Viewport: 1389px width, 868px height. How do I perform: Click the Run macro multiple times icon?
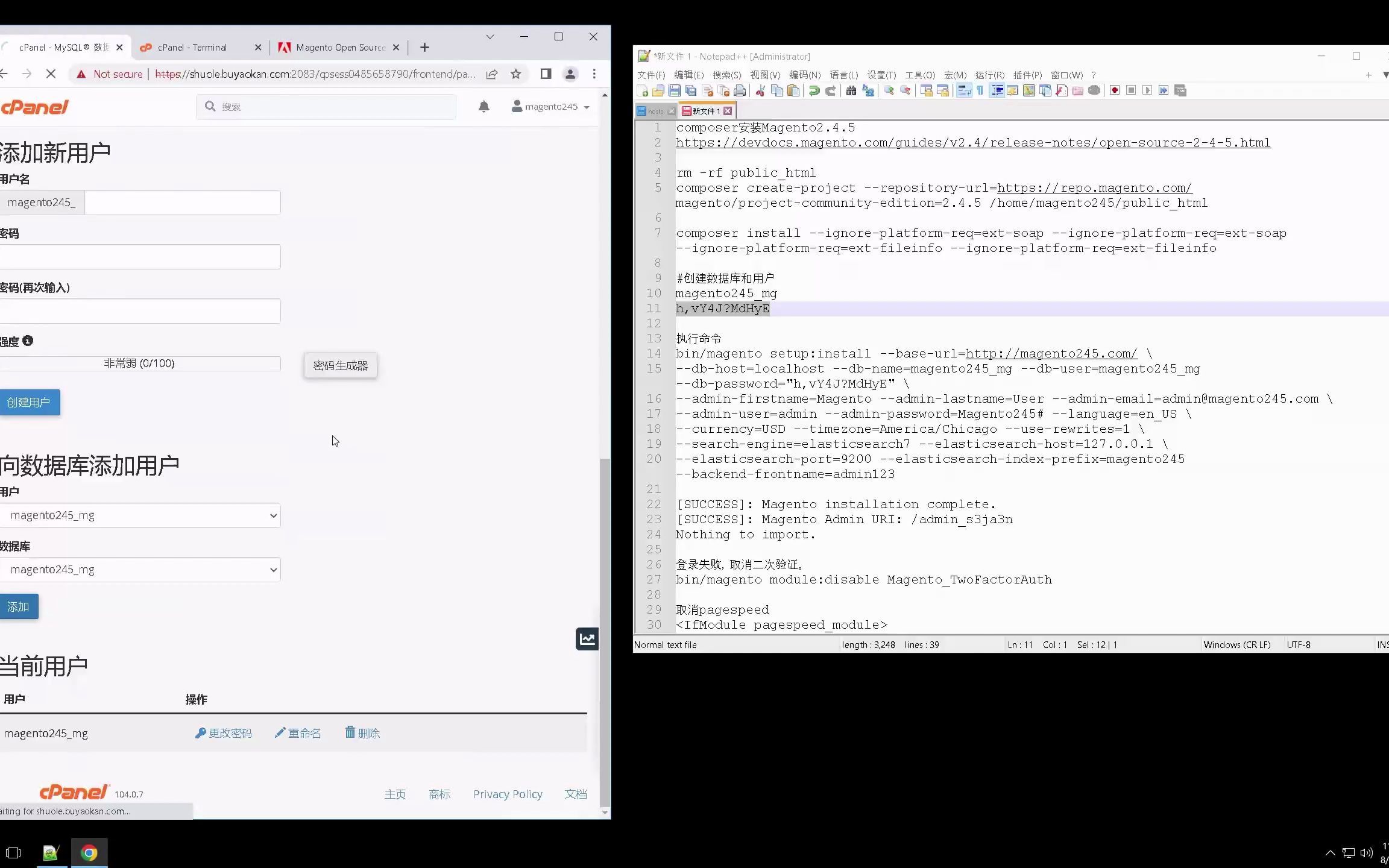pos(1164,90)
